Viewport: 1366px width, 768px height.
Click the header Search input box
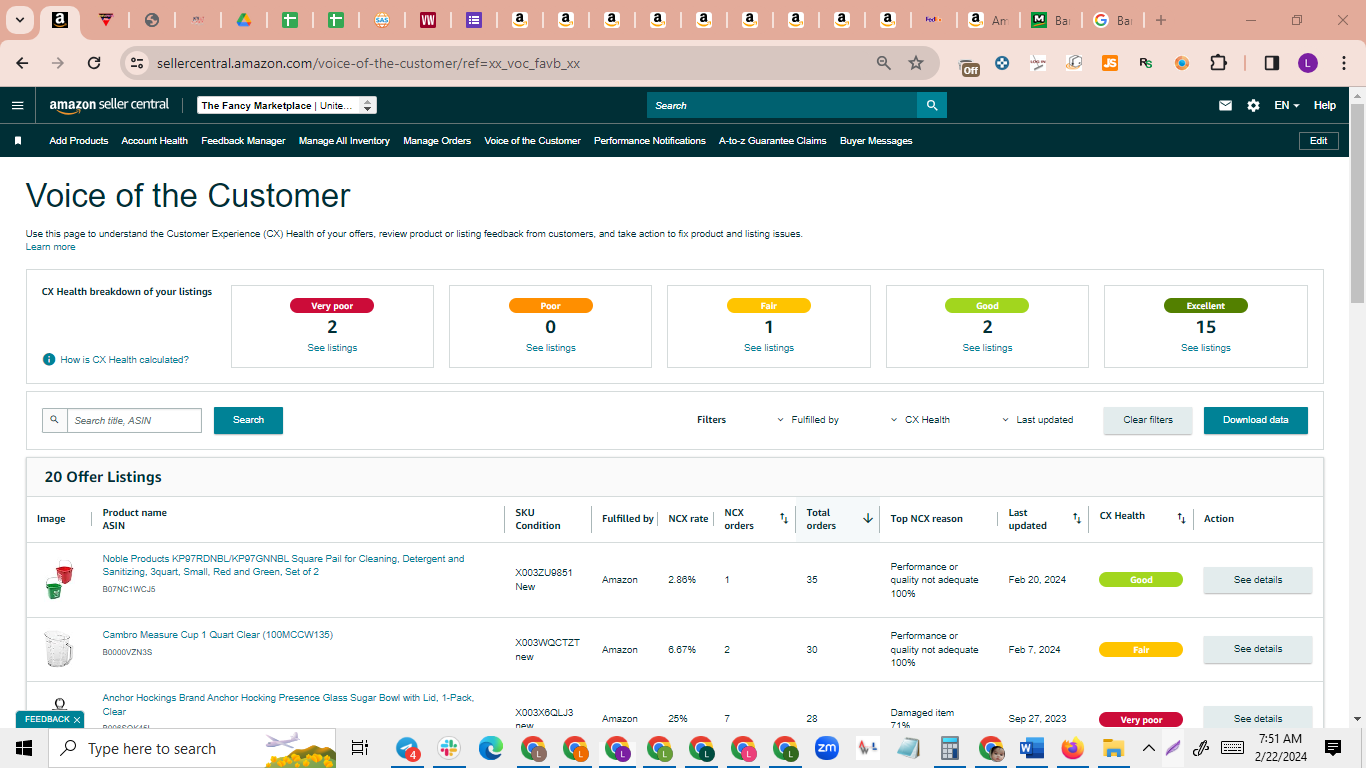(x=782, y=105)
